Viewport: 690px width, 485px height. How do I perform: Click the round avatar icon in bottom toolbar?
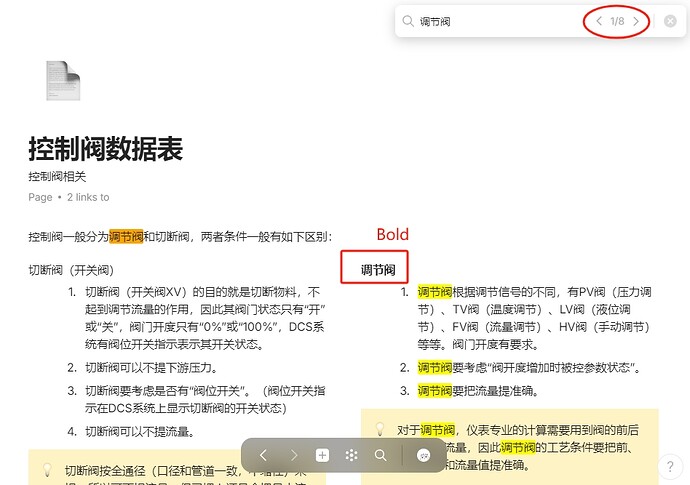pyautogui.click(x=423, y=456)
